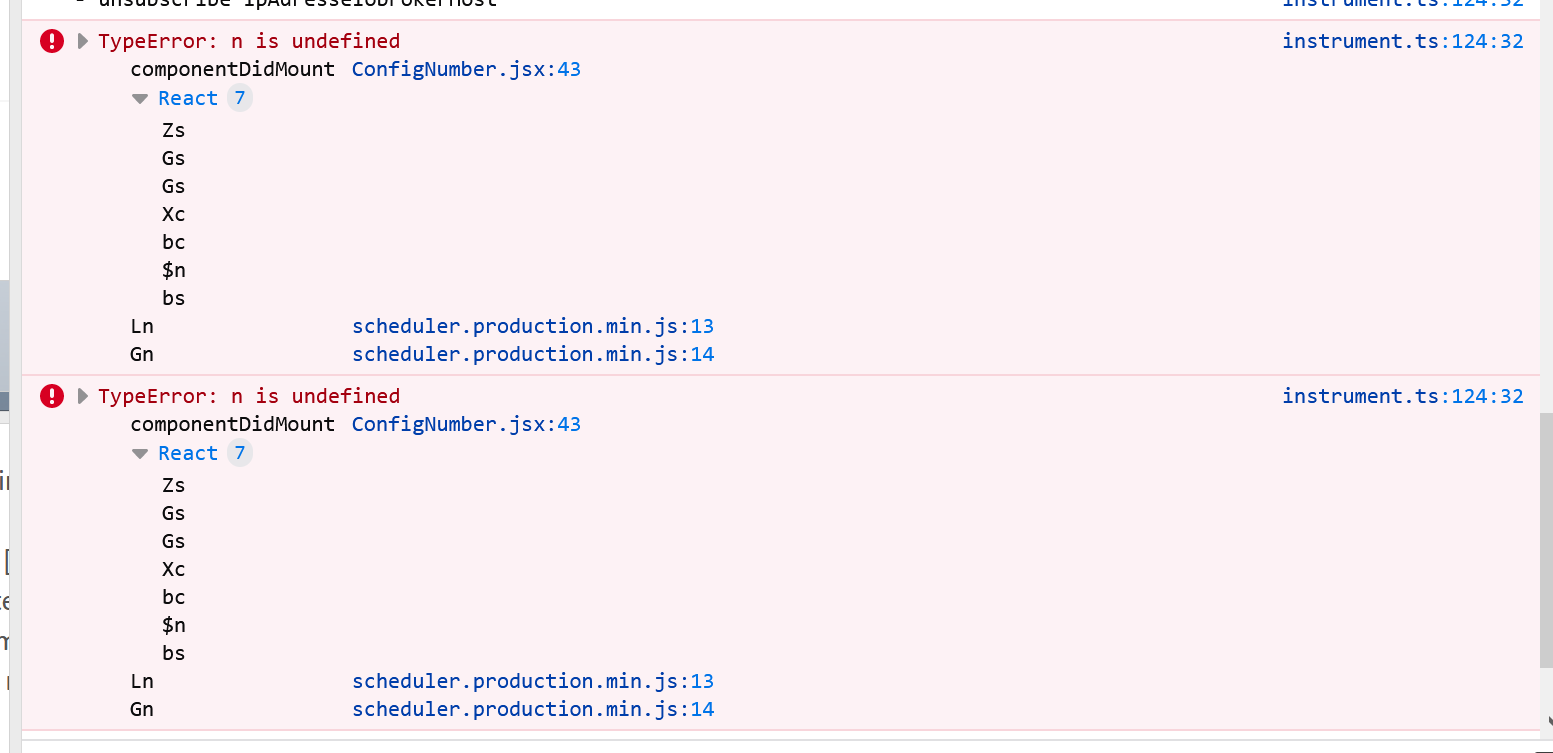
Task: Collapse the React 7 frames in second error
Action: [x=140, y=453]
